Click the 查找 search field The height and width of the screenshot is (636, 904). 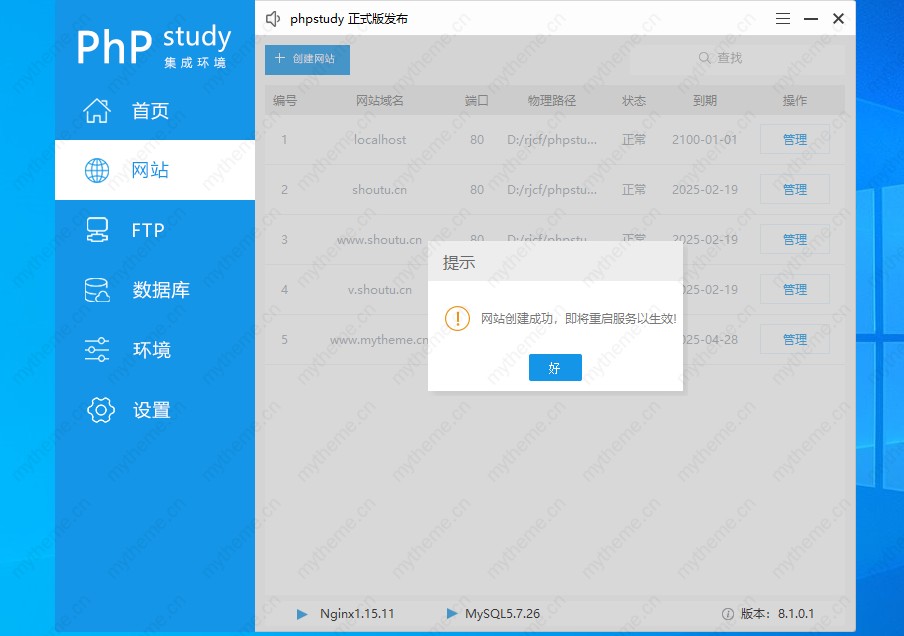click(x=737, y=58)
